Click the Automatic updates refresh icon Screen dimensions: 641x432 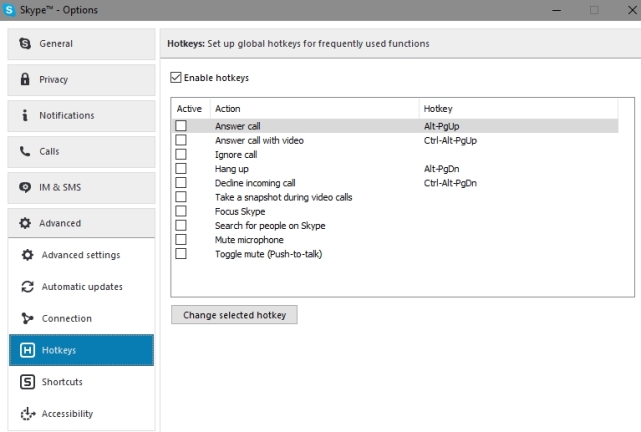pyautogui.click(x=27, y=287)
